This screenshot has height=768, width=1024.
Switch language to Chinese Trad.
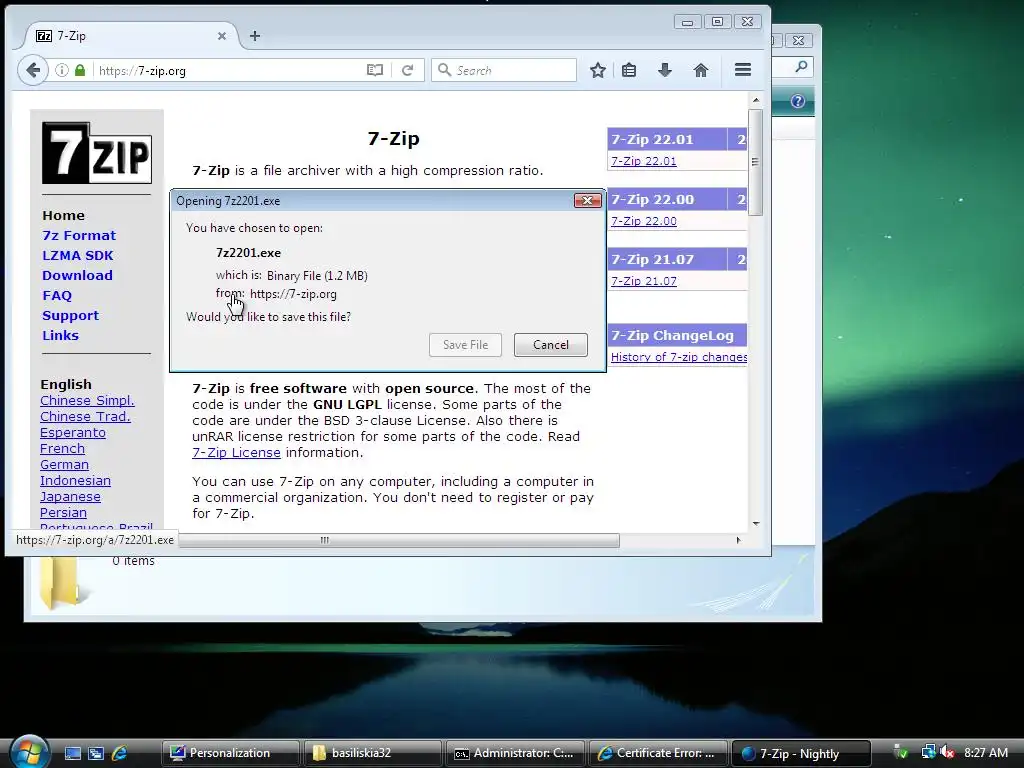click(85, 417)
